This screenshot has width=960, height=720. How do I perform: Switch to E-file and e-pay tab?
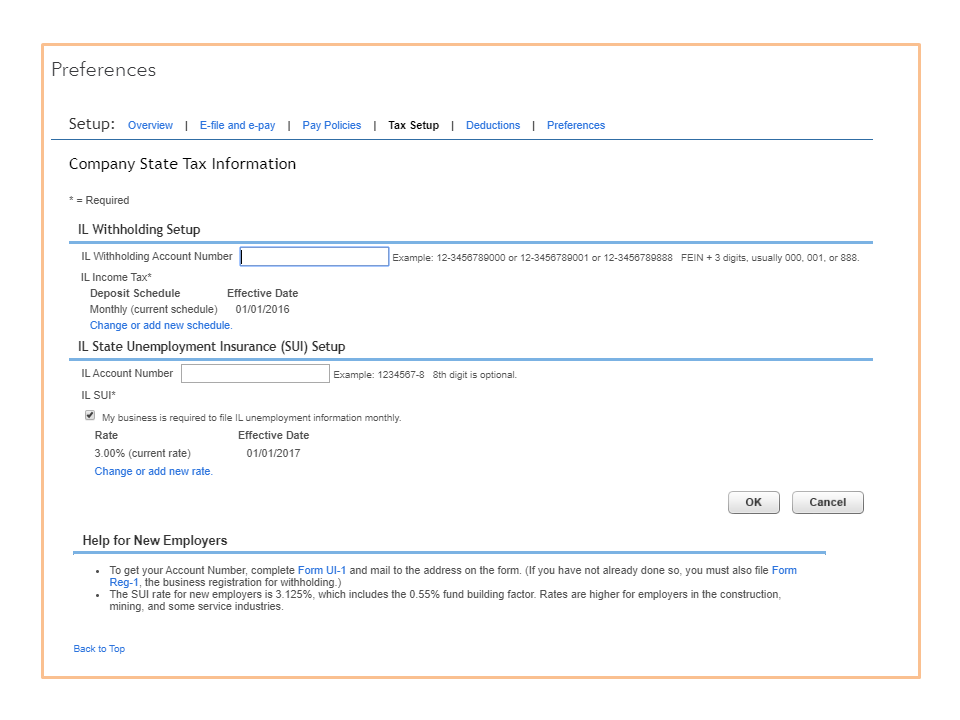coord(237,126)
